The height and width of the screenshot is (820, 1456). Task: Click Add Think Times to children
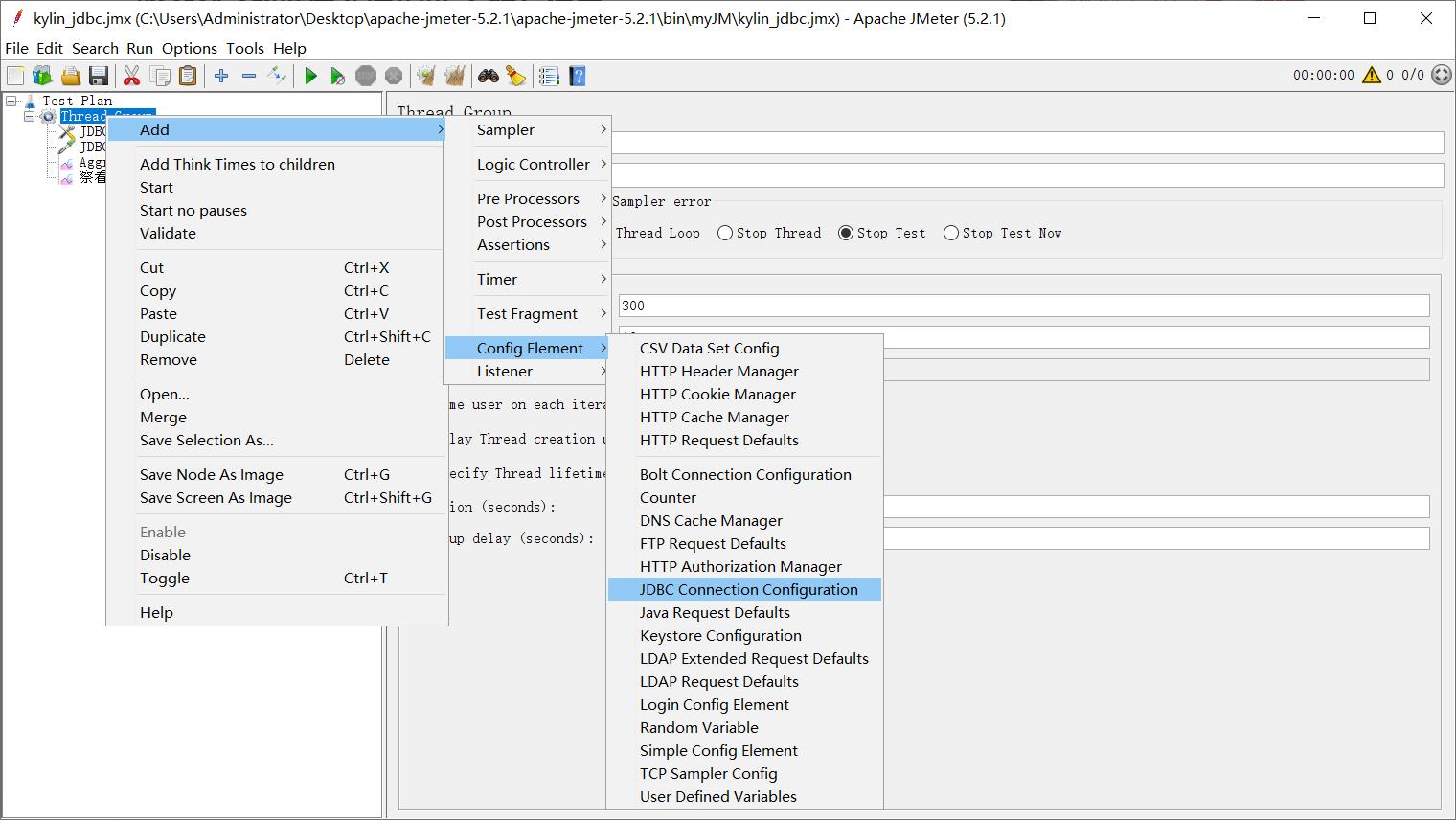pyautogui.click(x=277, y=164)
